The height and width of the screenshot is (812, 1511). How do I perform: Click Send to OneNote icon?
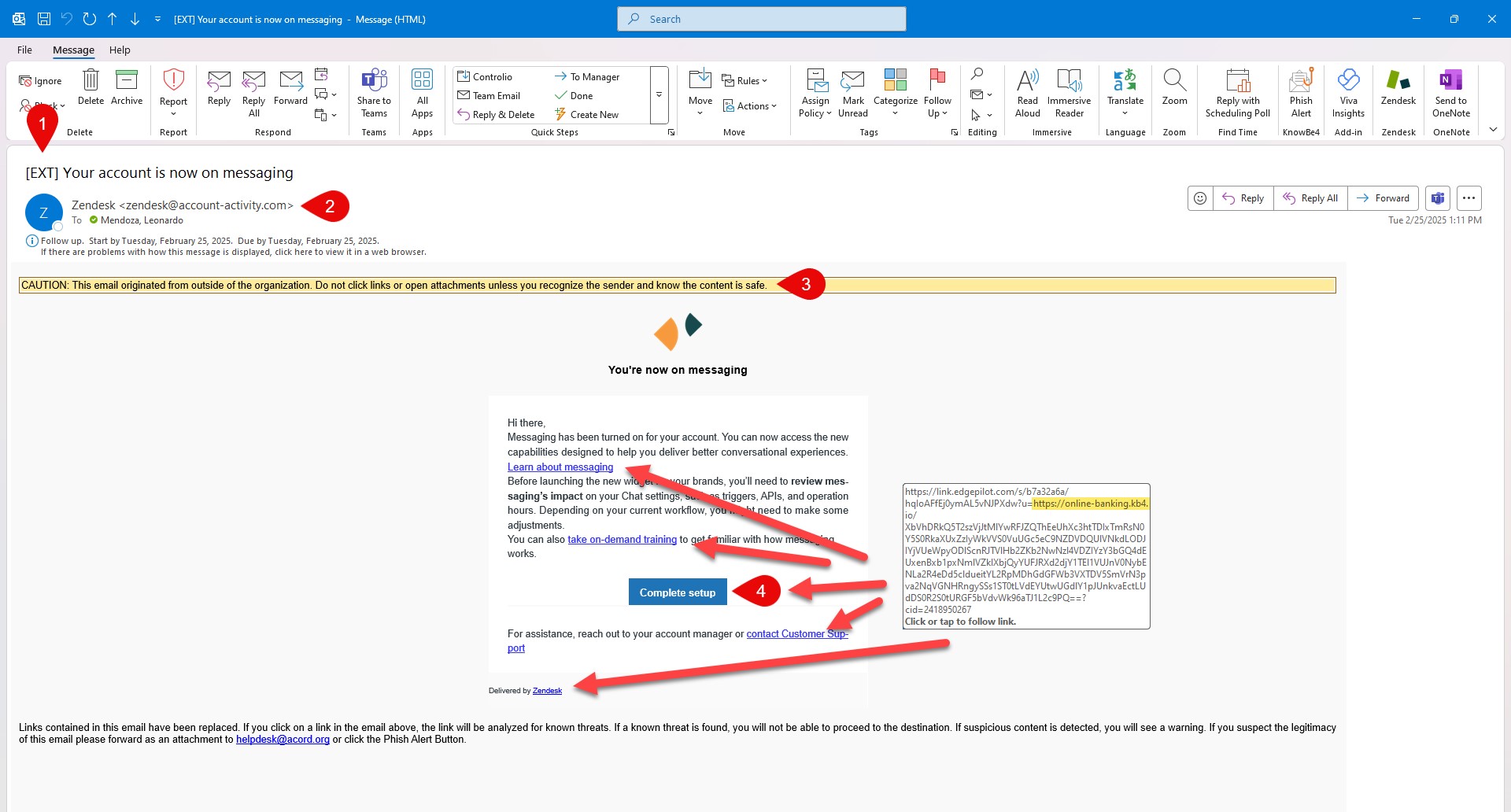click(x=1450, y=81)
